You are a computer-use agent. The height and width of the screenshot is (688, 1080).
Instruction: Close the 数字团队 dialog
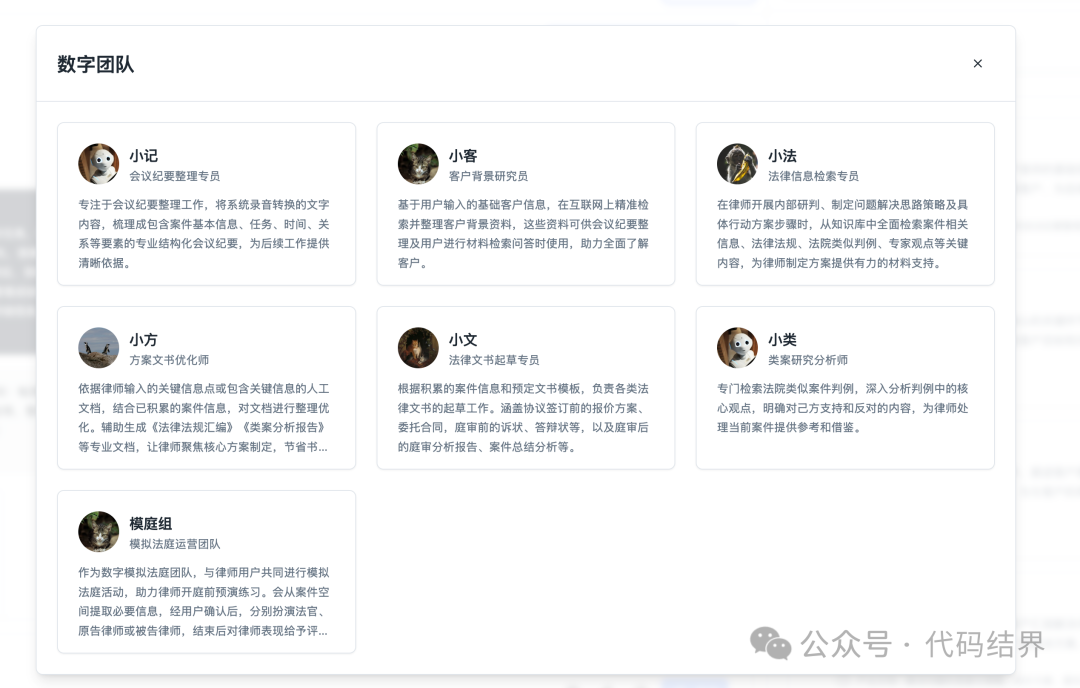coord(977,64)
